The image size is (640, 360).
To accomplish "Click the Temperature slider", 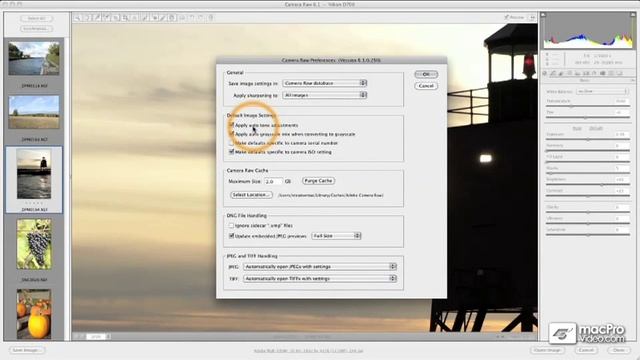I will (588, 106).
